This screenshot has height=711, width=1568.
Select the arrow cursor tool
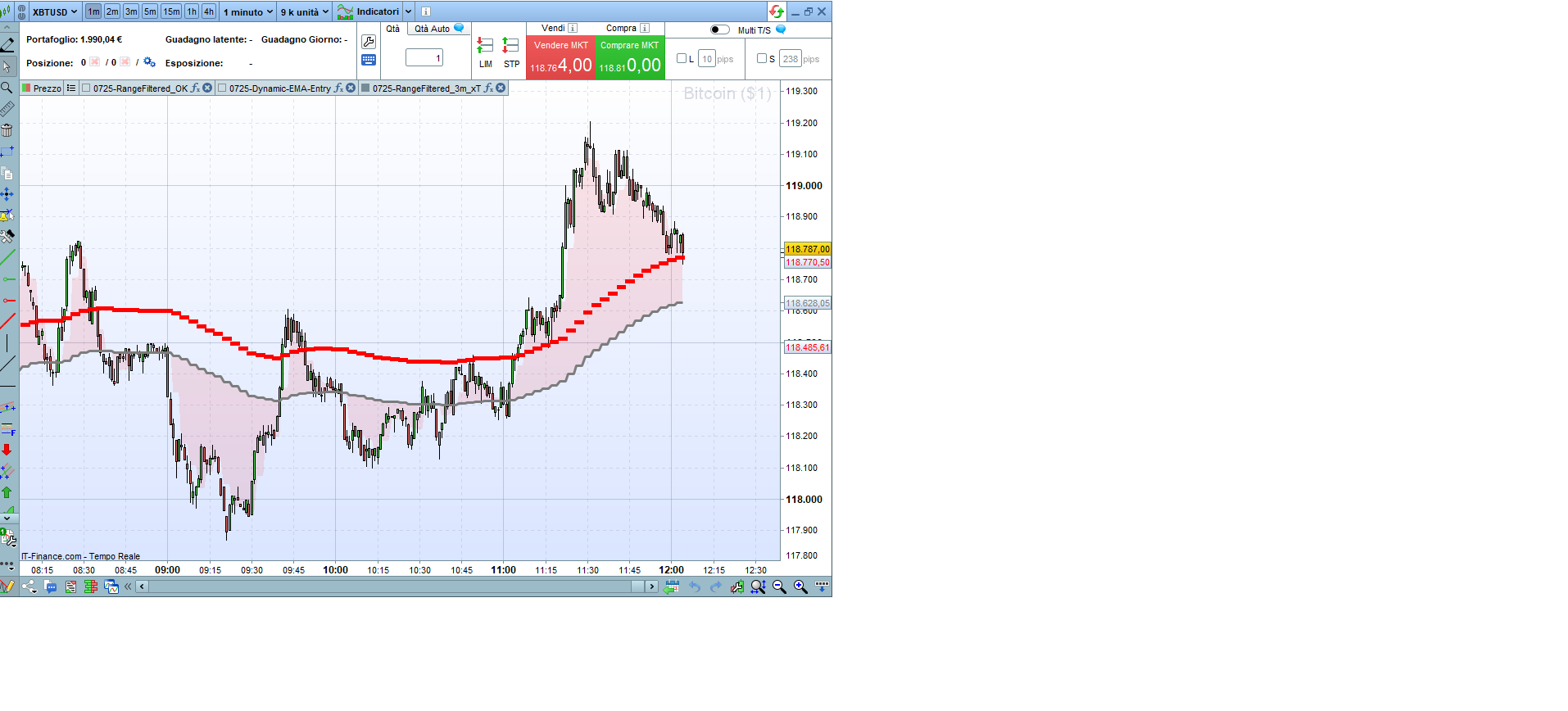pyautogui.click(x=7, y=66)
